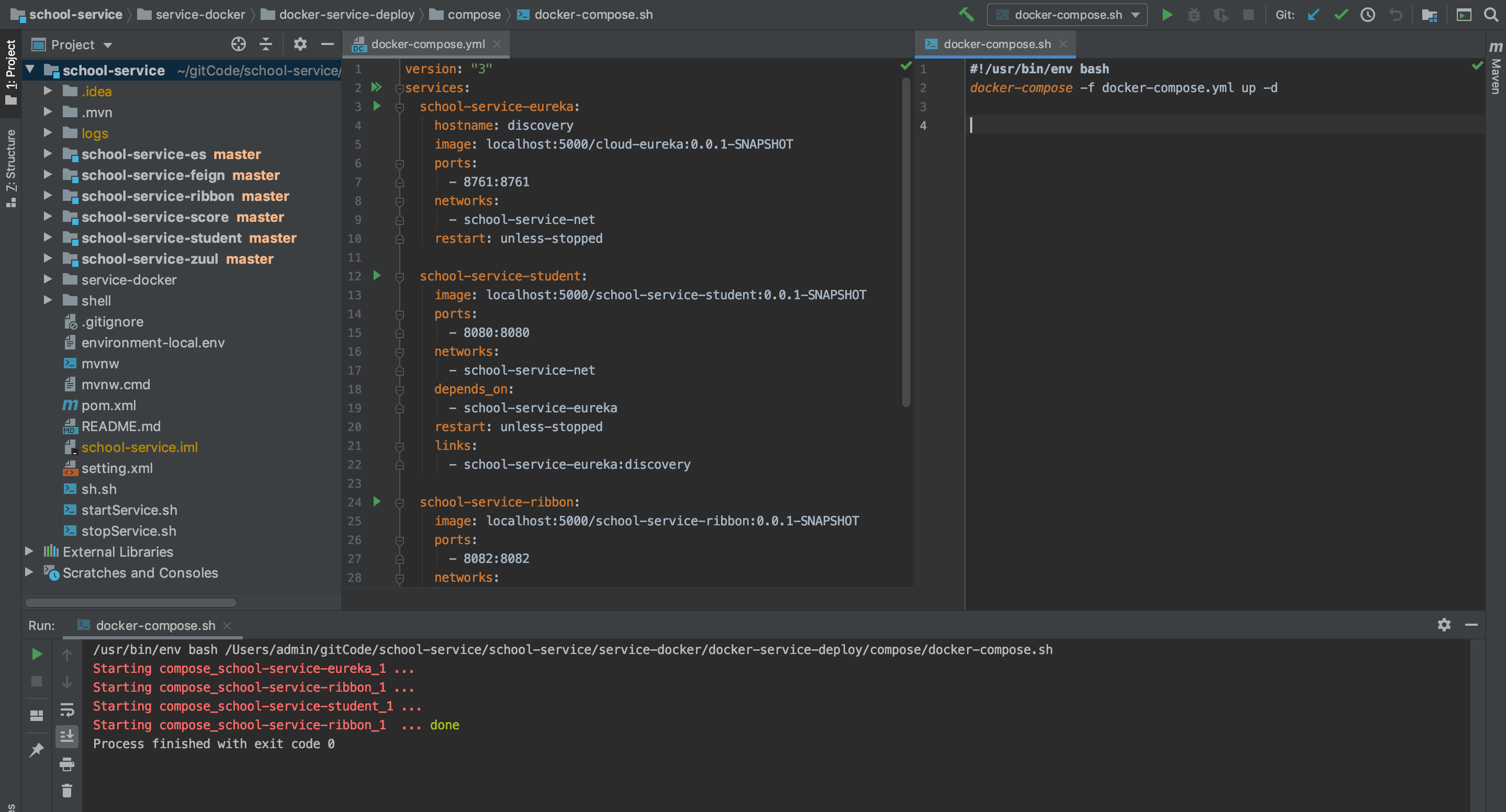This screenshot has width=1506, height=812.
Task: Open run configuration dropdown docker-compose.sh
Action: (x=1067, y=15)
